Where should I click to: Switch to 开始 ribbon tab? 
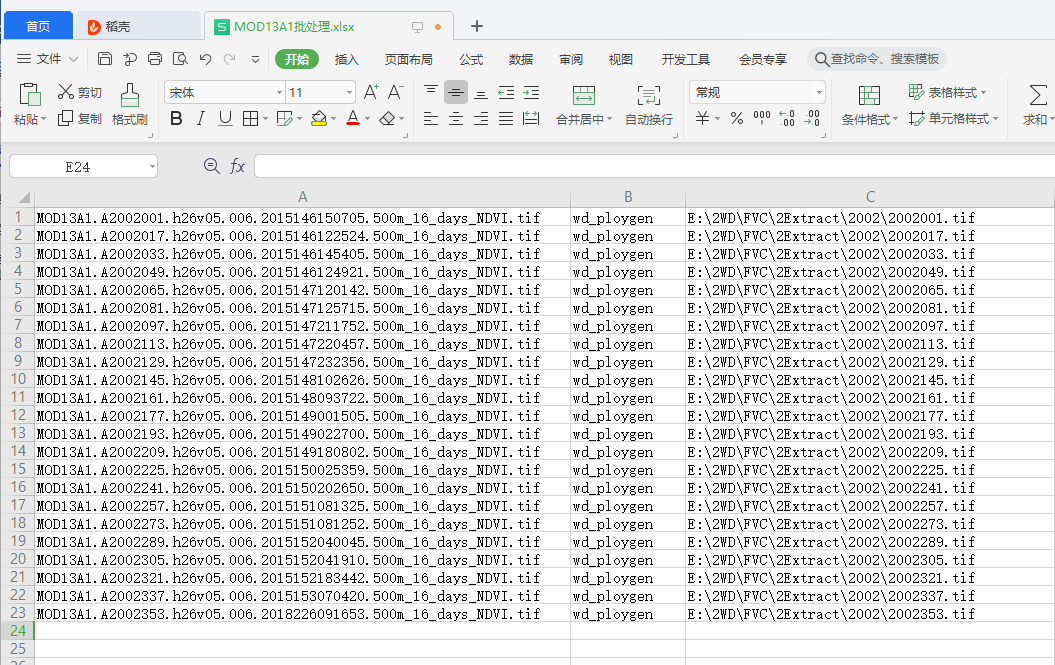coord(297,59)
